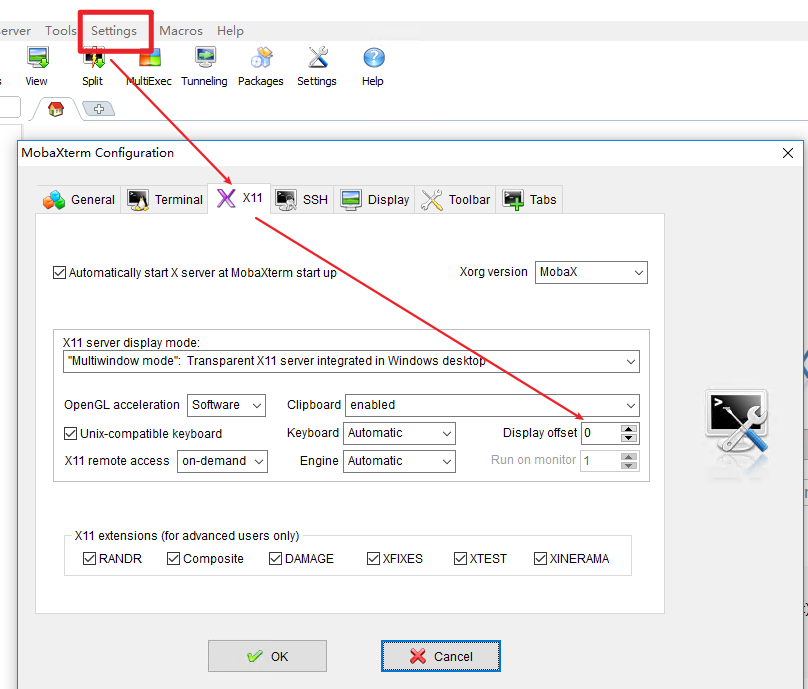Increase Run on monitor with up arrow
808x689 pixels.
[x=629, y=457]
